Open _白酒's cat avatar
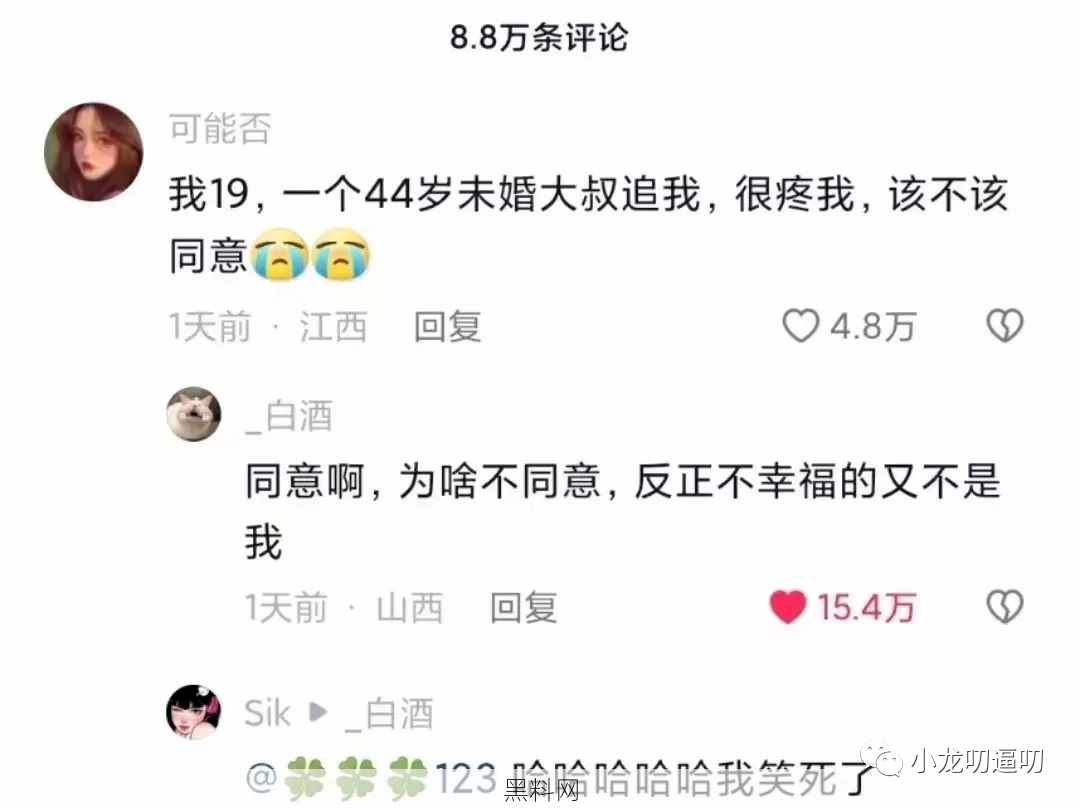This screenshot has height=809, width=1080. click(x=194, y=414)
